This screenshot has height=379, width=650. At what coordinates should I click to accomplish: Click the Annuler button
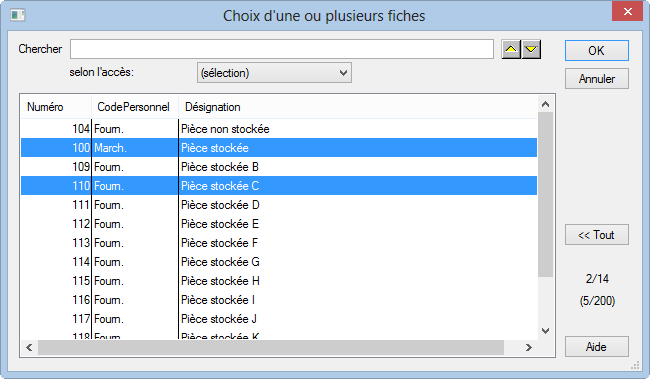[597, 78]
